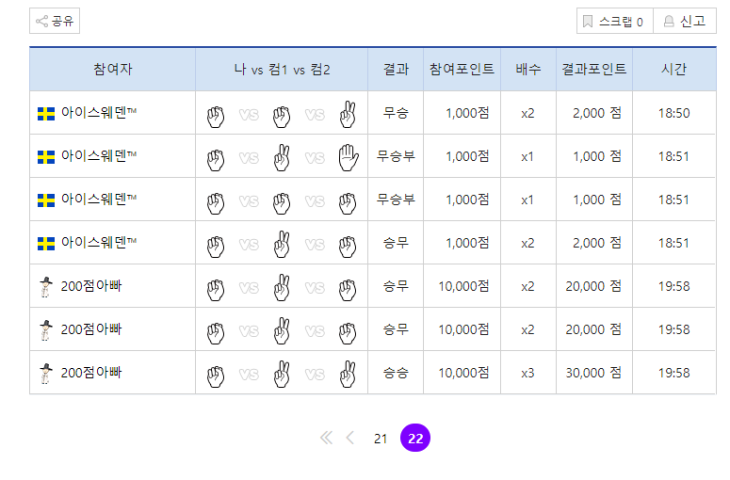The height and width of the screenshot is (480, 730).
Task: Click middle scissors hand in 승승 row
Action: click(281, 373)
